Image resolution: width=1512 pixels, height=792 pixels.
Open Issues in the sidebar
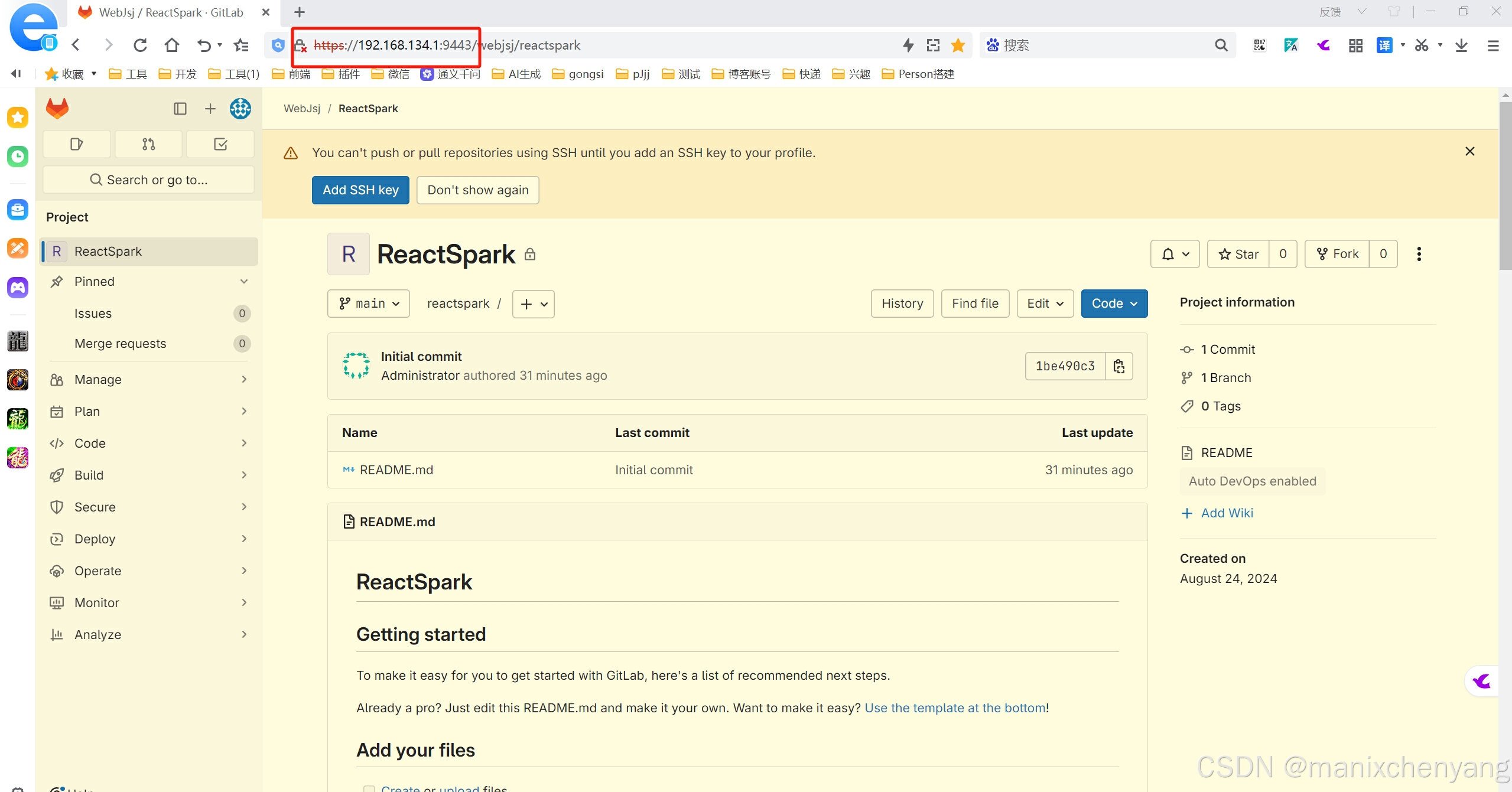(x=93, y=314)
